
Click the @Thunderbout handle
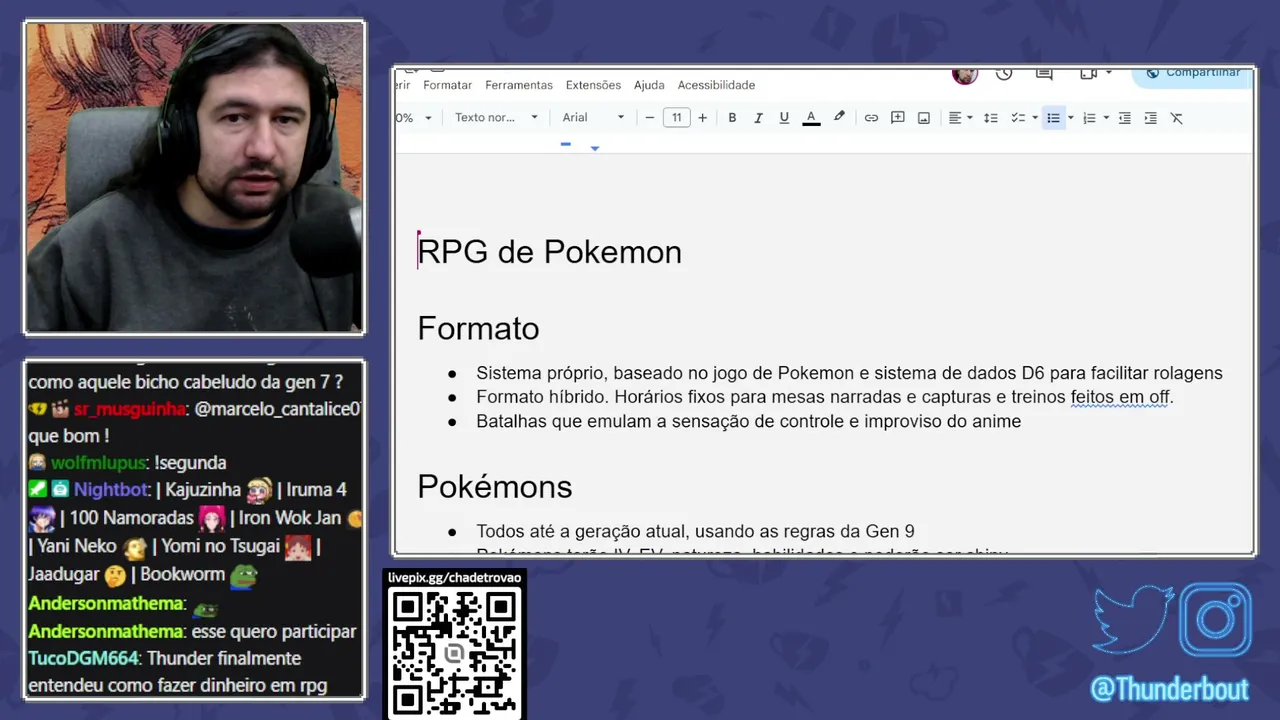pyautogui.click(x=1169, y=690)
